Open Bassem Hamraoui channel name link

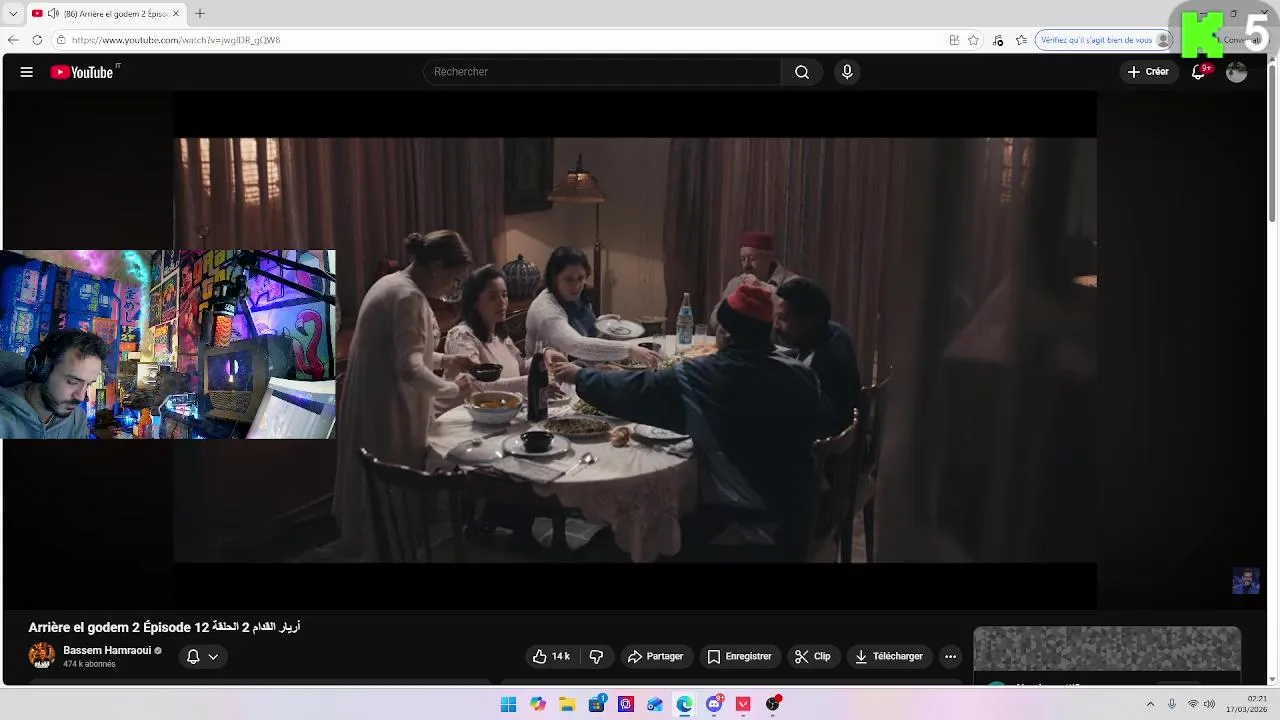(107, 650)
